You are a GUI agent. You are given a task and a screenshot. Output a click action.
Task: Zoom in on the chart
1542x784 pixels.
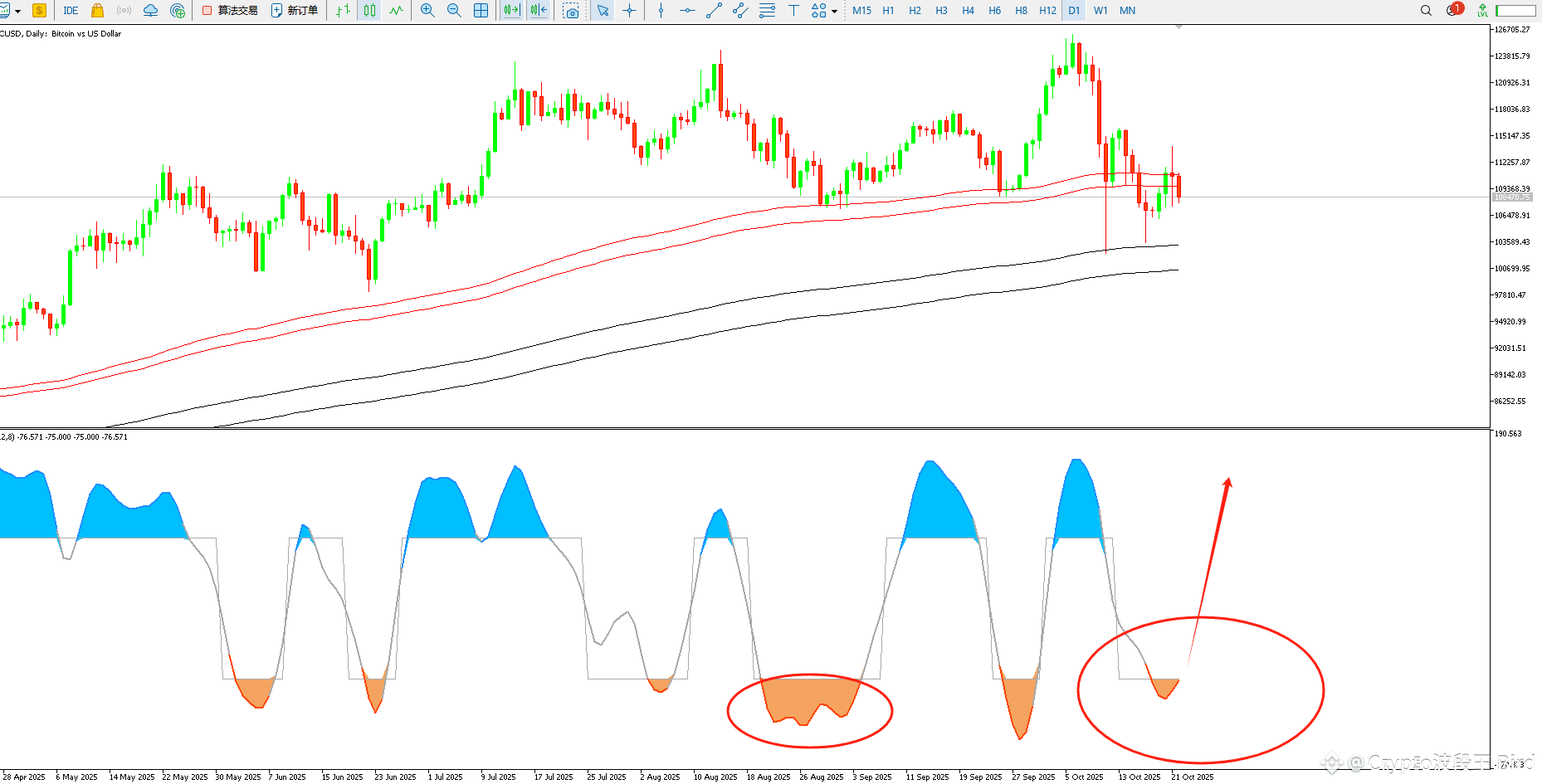click(427, 11)
